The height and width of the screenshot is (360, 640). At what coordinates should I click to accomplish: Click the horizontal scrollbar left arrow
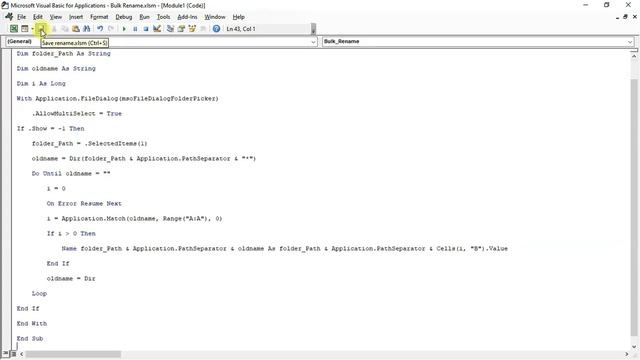coord(22,354)
